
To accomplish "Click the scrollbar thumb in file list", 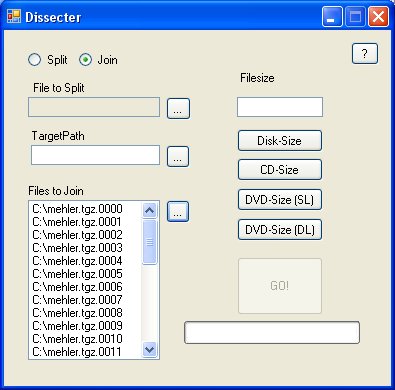I will point(149,242).
